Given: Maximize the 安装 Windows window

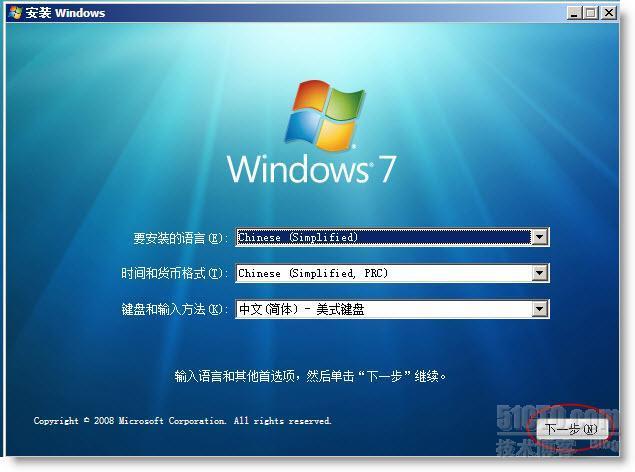Looking at the screenshot, I should [x=591, y=13].
